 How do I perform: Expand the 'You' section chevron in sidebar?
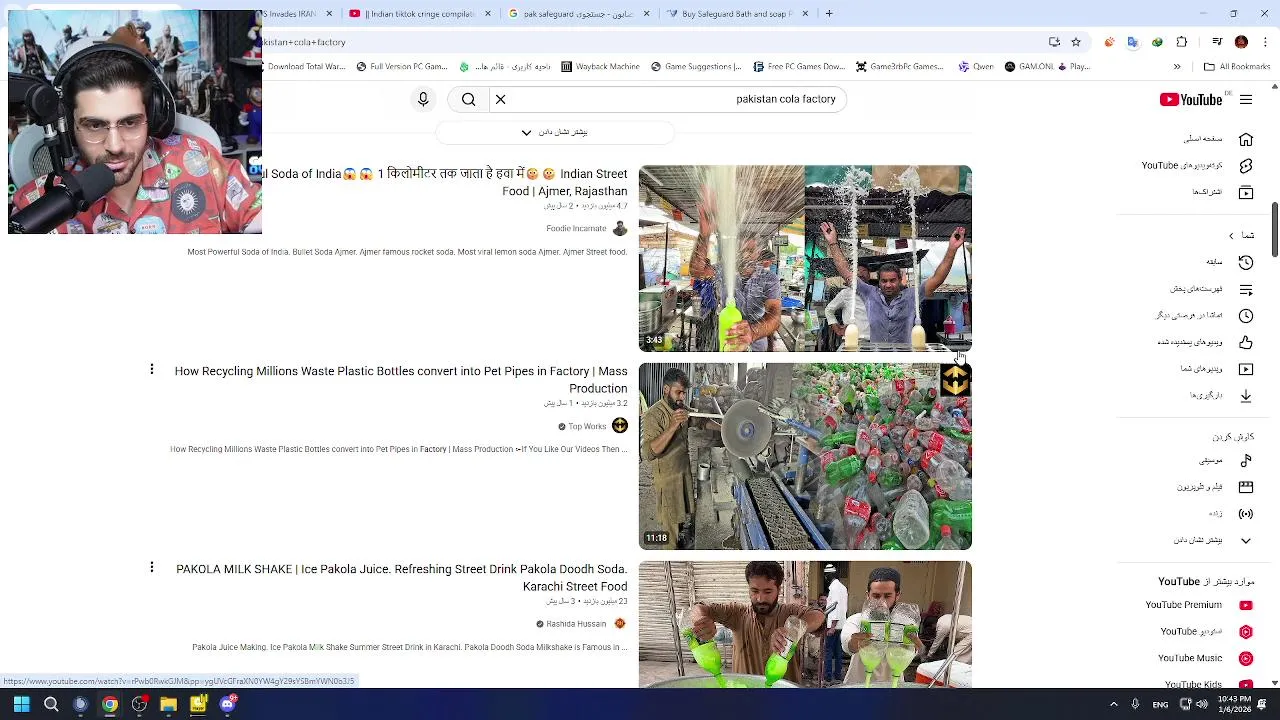pyautogui.click(x=1232, y=236)
